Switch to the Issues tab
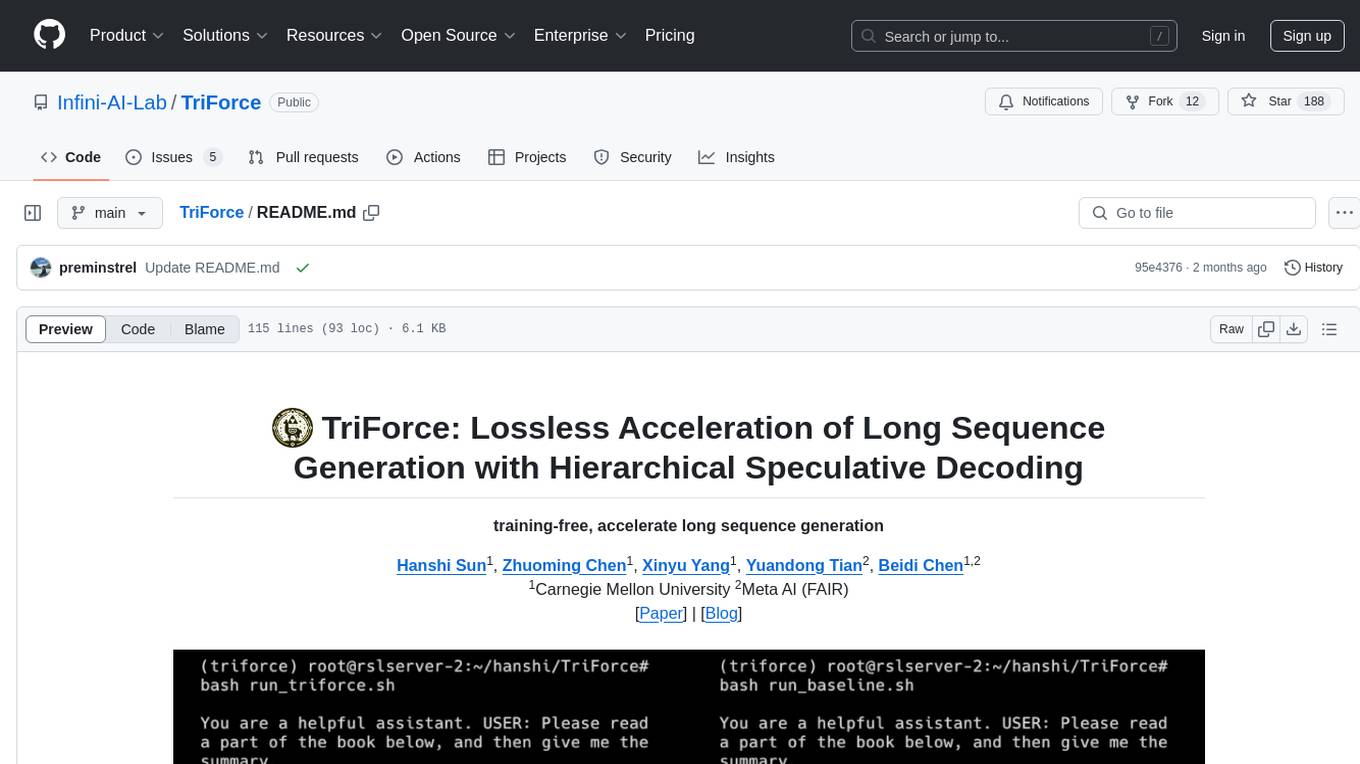Viewport: 1360px width, 764px height. point(173,157)
